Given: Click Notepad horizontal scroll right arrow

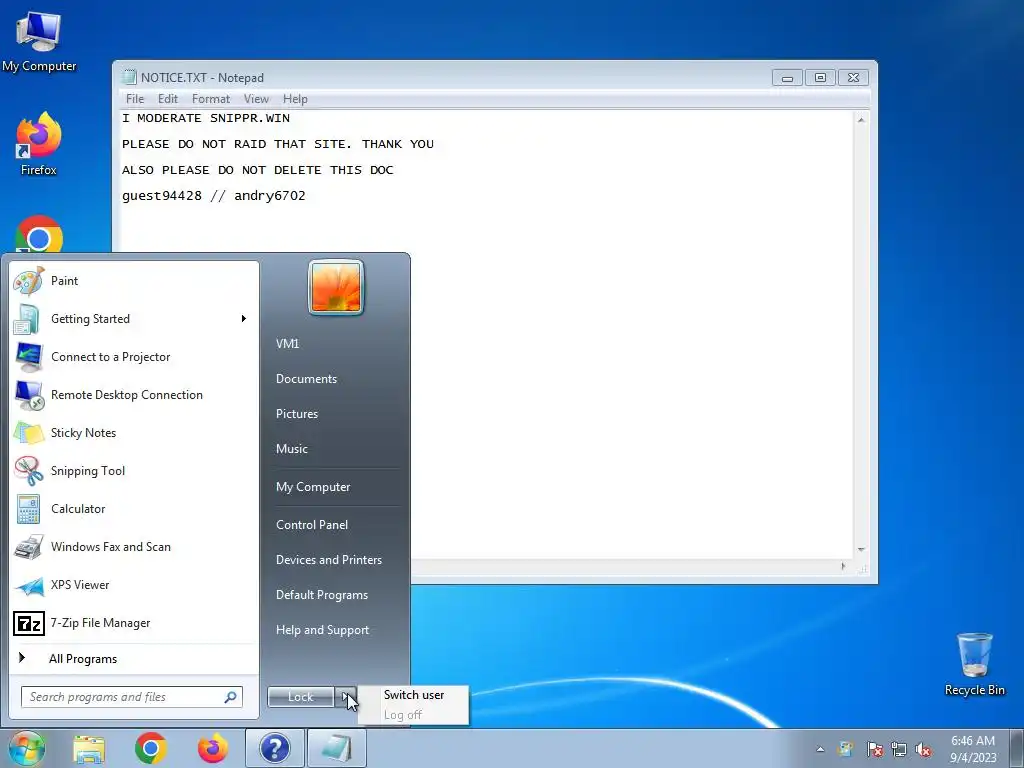Looking at the screenshot, I should (843, 567).
